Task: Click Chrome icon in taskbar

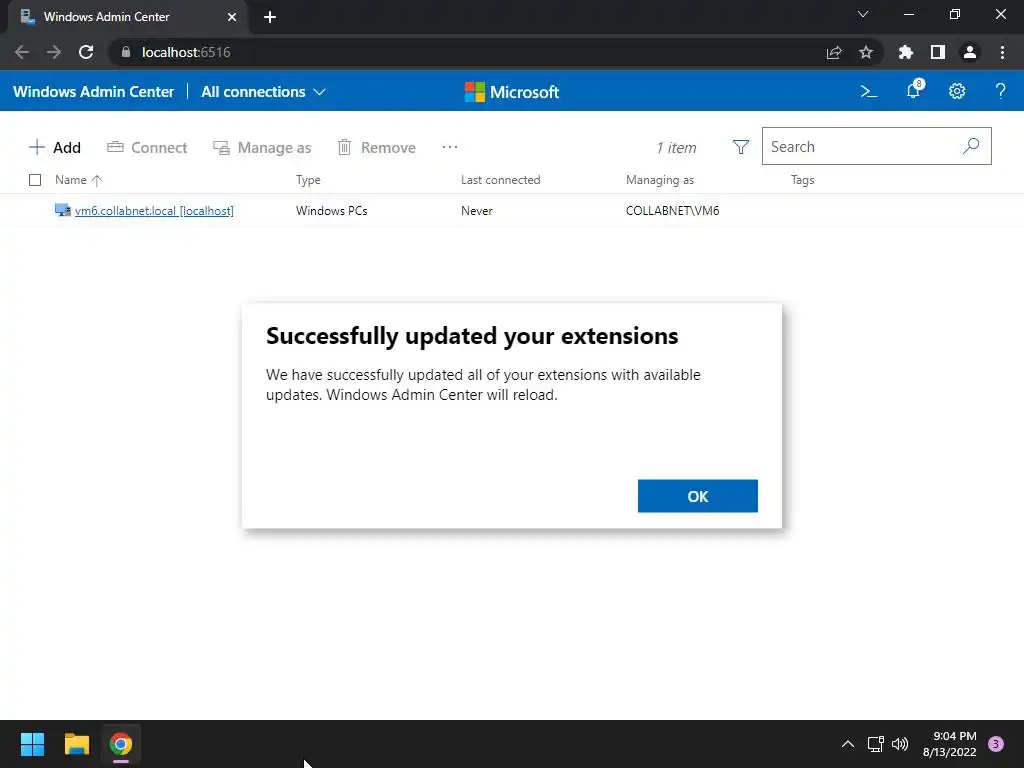Action: 121,744
